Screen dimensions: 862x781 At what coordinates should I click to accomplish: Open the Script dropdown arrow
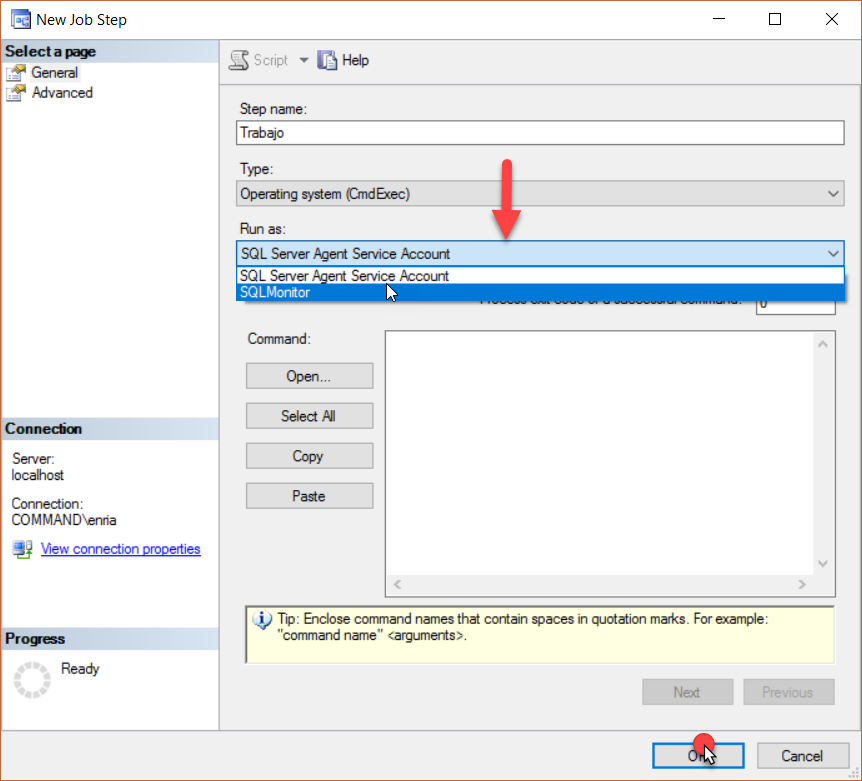click(x=304, y=60)
